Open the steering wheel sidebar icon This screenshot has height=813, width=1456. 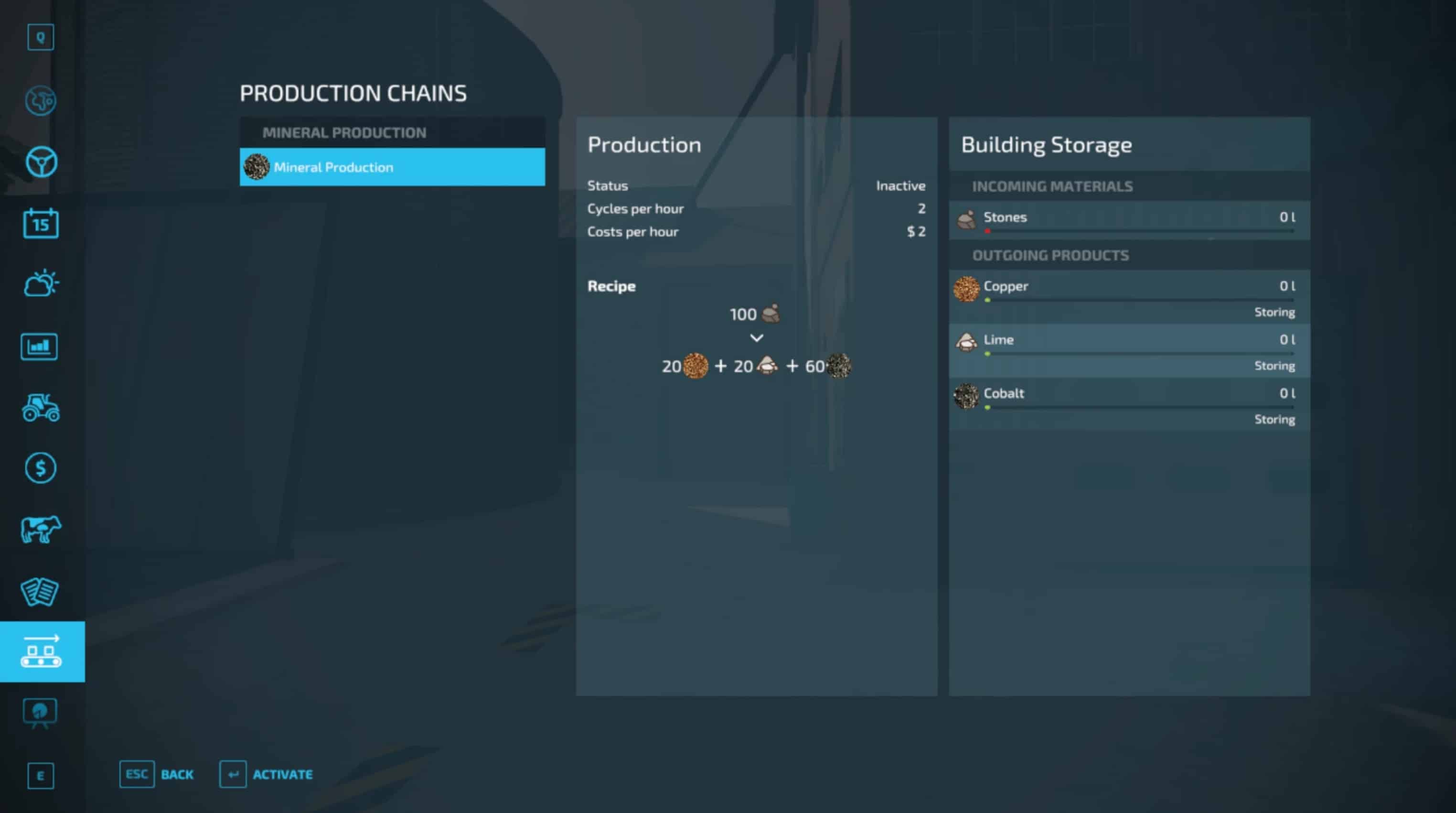pyautogui.click(x=41, y=162)
